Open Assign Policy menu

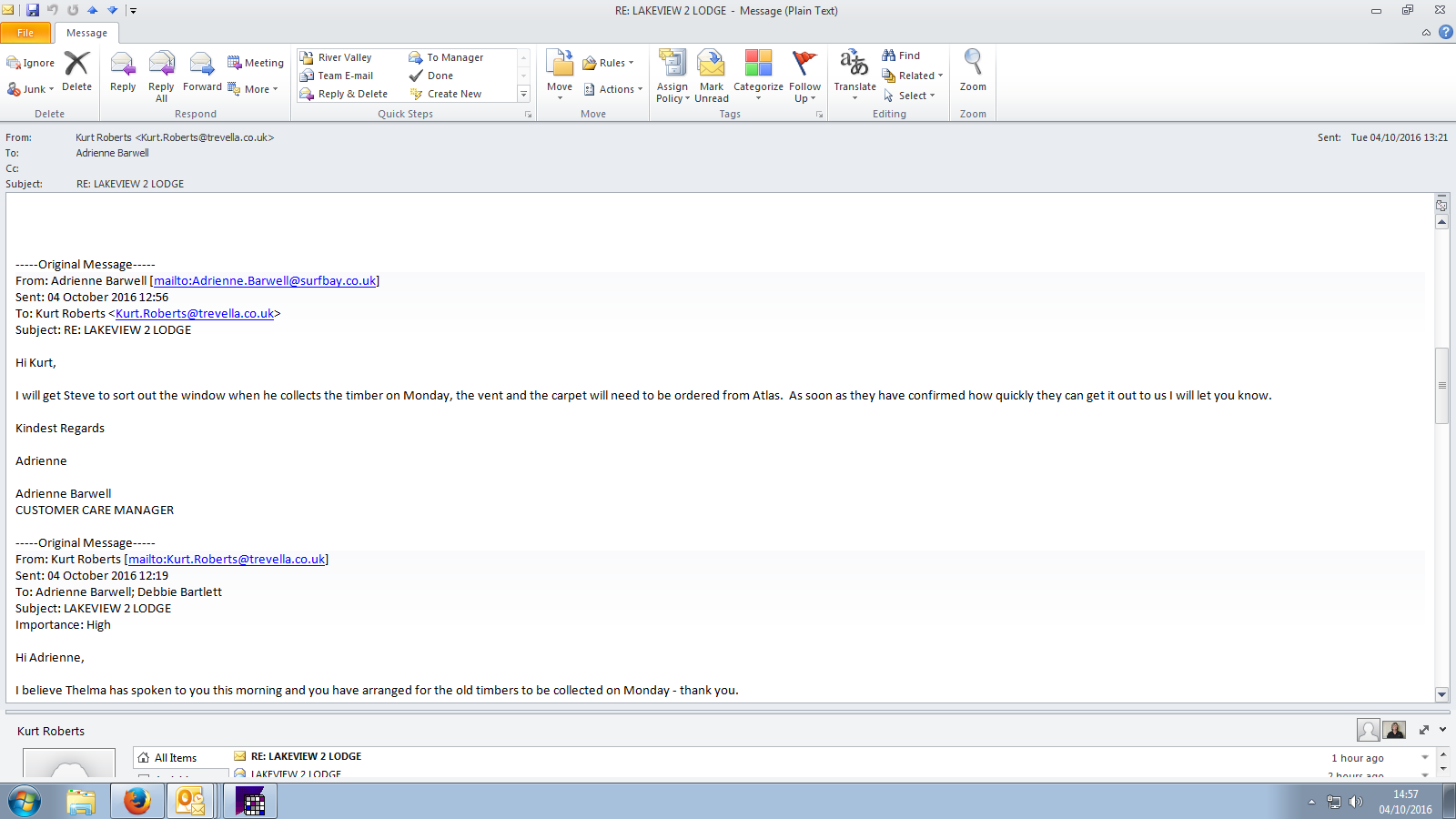point(672,76)
